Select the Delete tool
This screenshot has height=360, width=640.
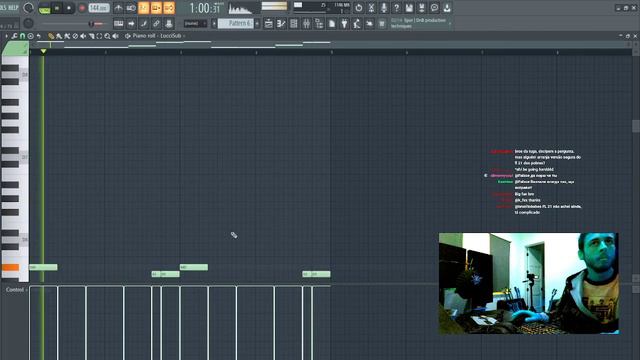pos(75,36)
